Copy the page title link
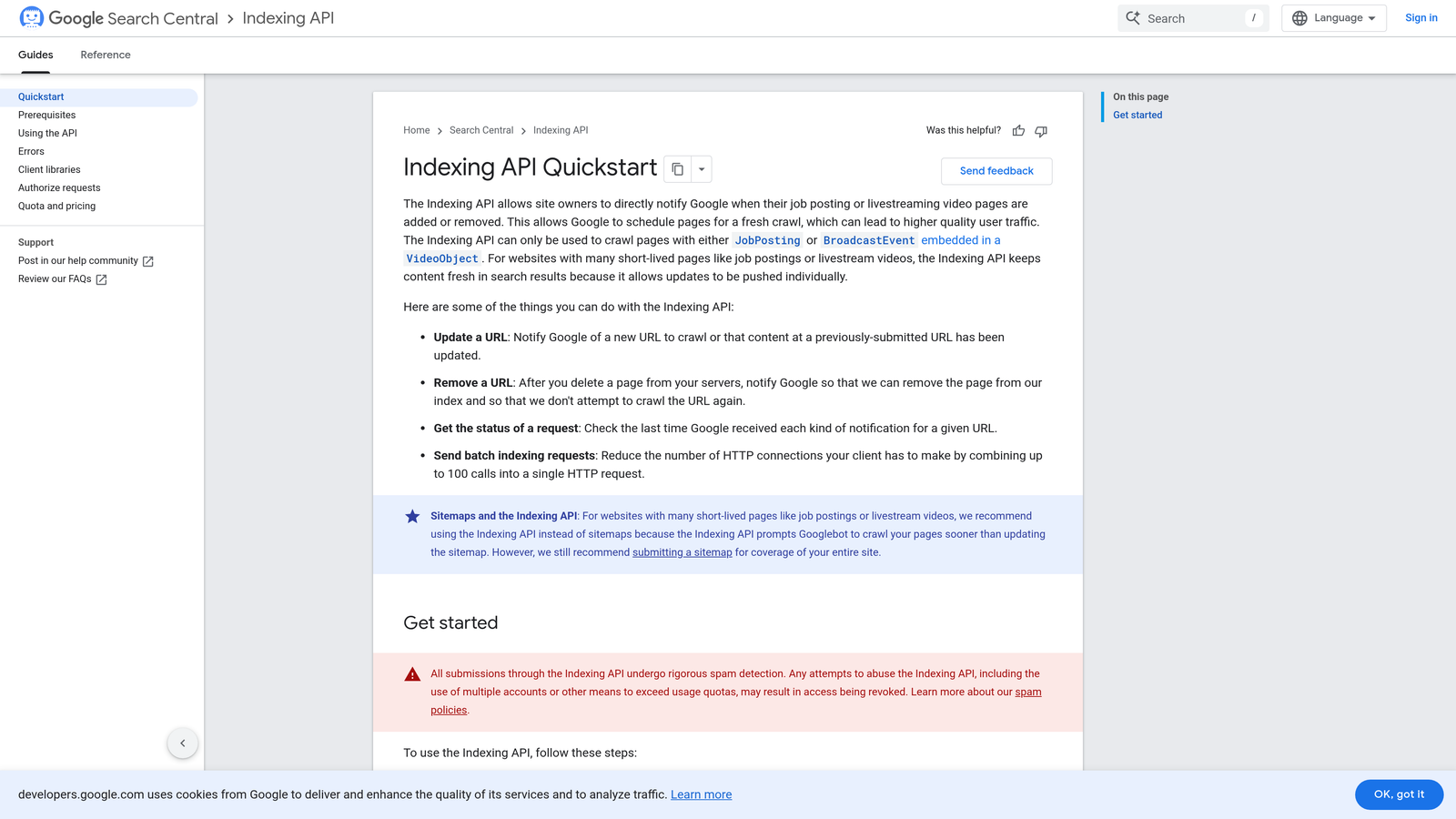Screen dimensions: 1456x819 [676, 169]
